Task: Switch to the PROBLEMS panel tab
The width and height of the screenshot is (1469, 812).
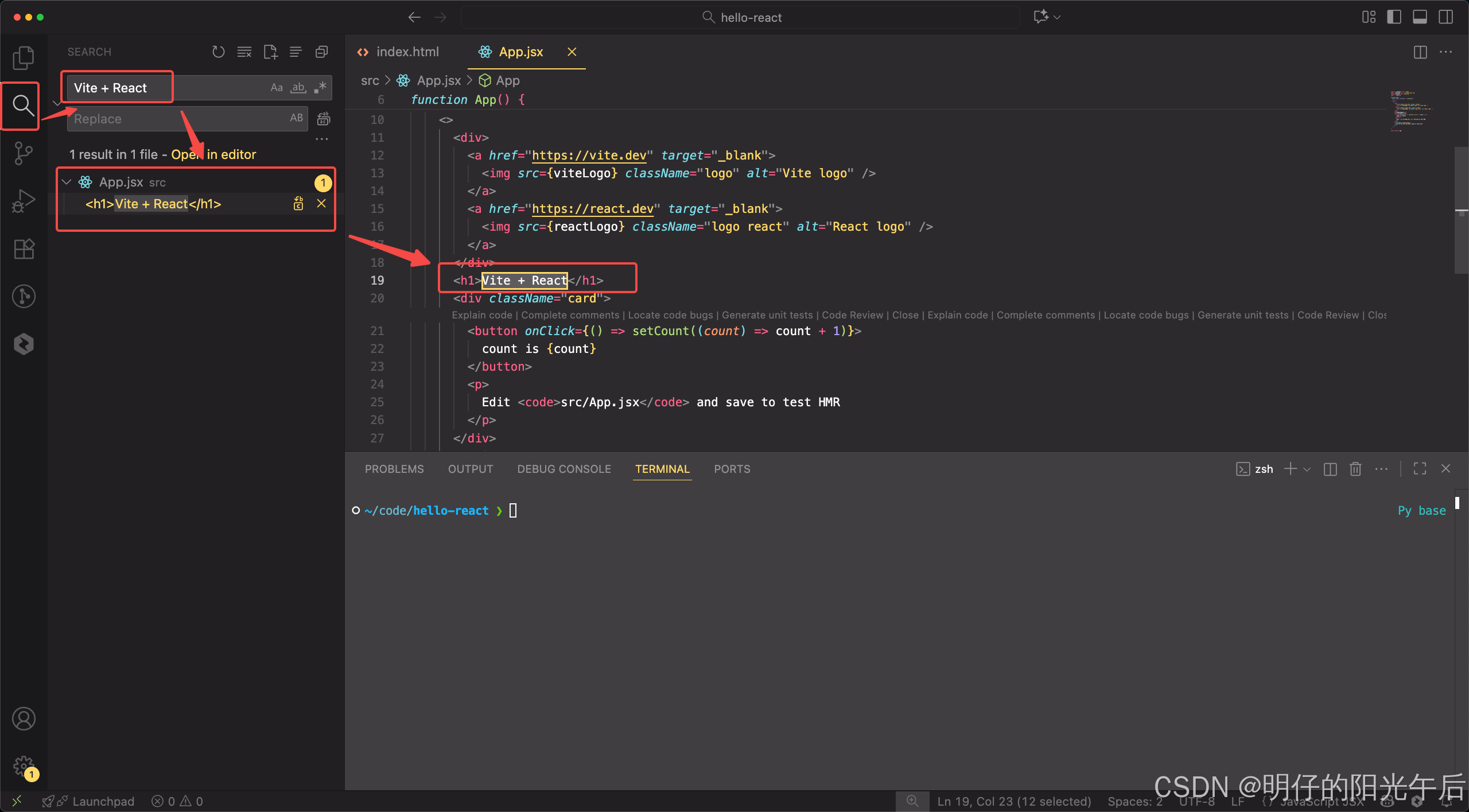Action: pyautogui.click(x=394, y=469)
